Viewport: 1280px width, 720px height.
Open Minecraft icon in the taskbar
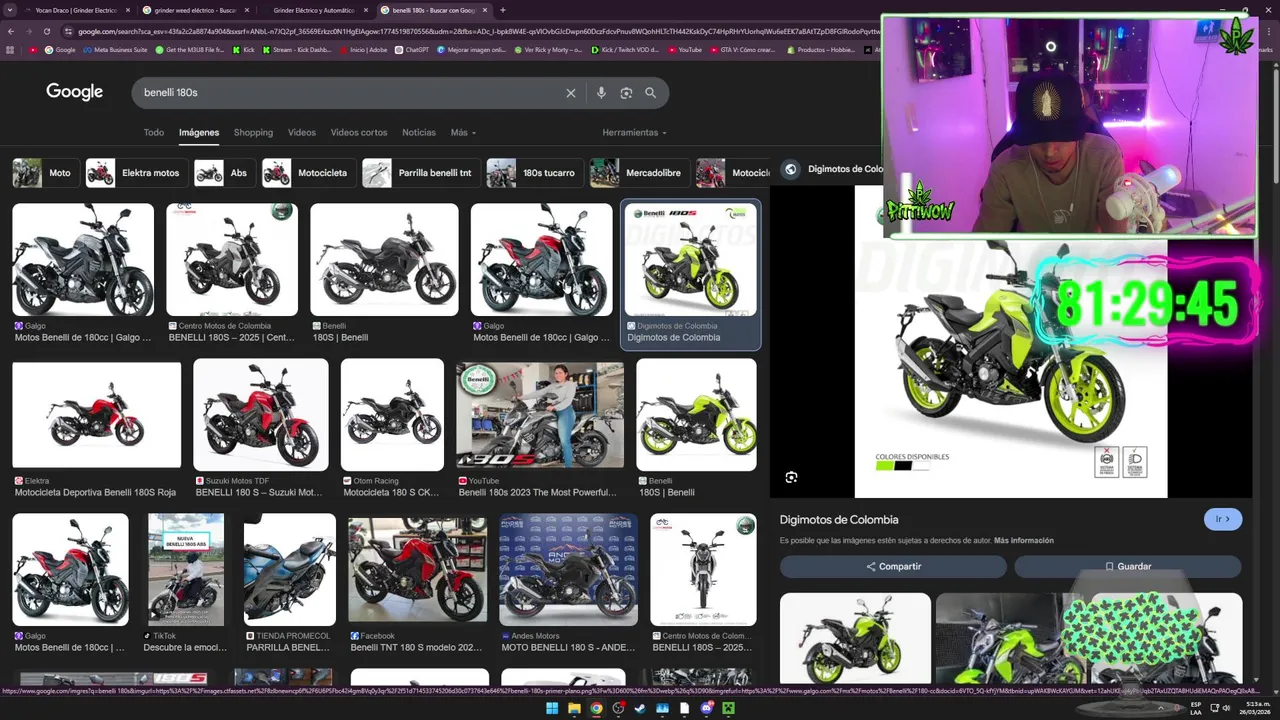pos(728,709)
